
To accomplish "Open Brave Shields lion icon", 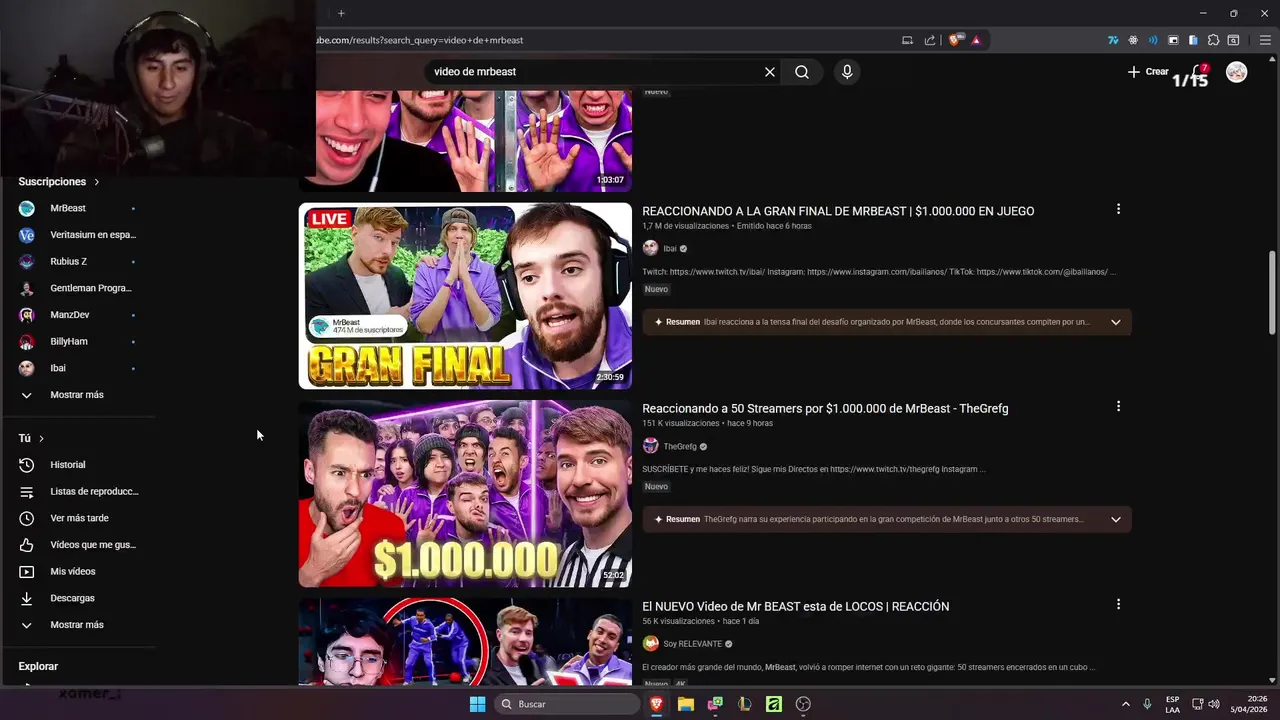I will point(955,40).
